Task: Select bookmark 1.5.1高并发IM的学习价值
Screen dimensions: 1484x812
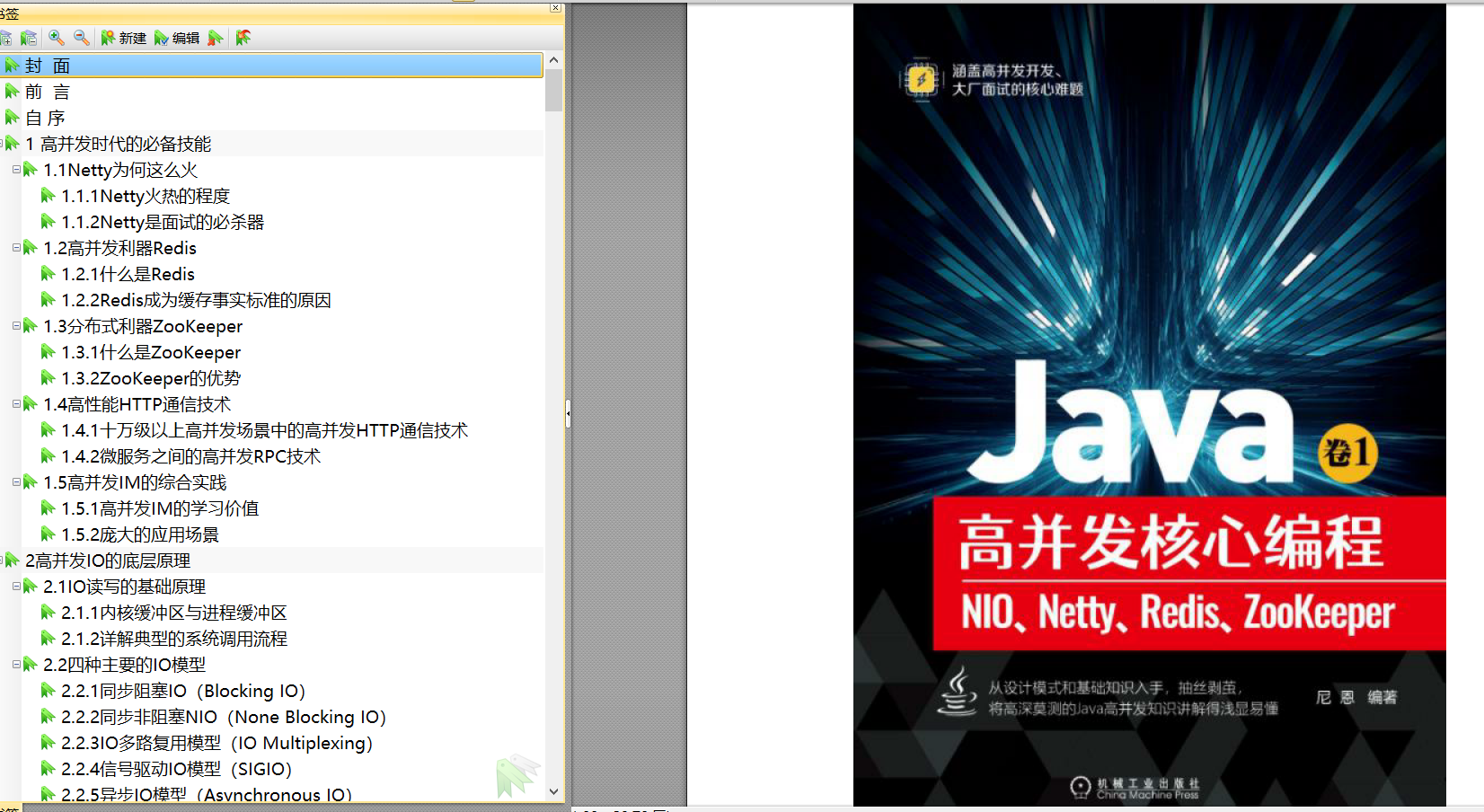Action: [160, 508]
